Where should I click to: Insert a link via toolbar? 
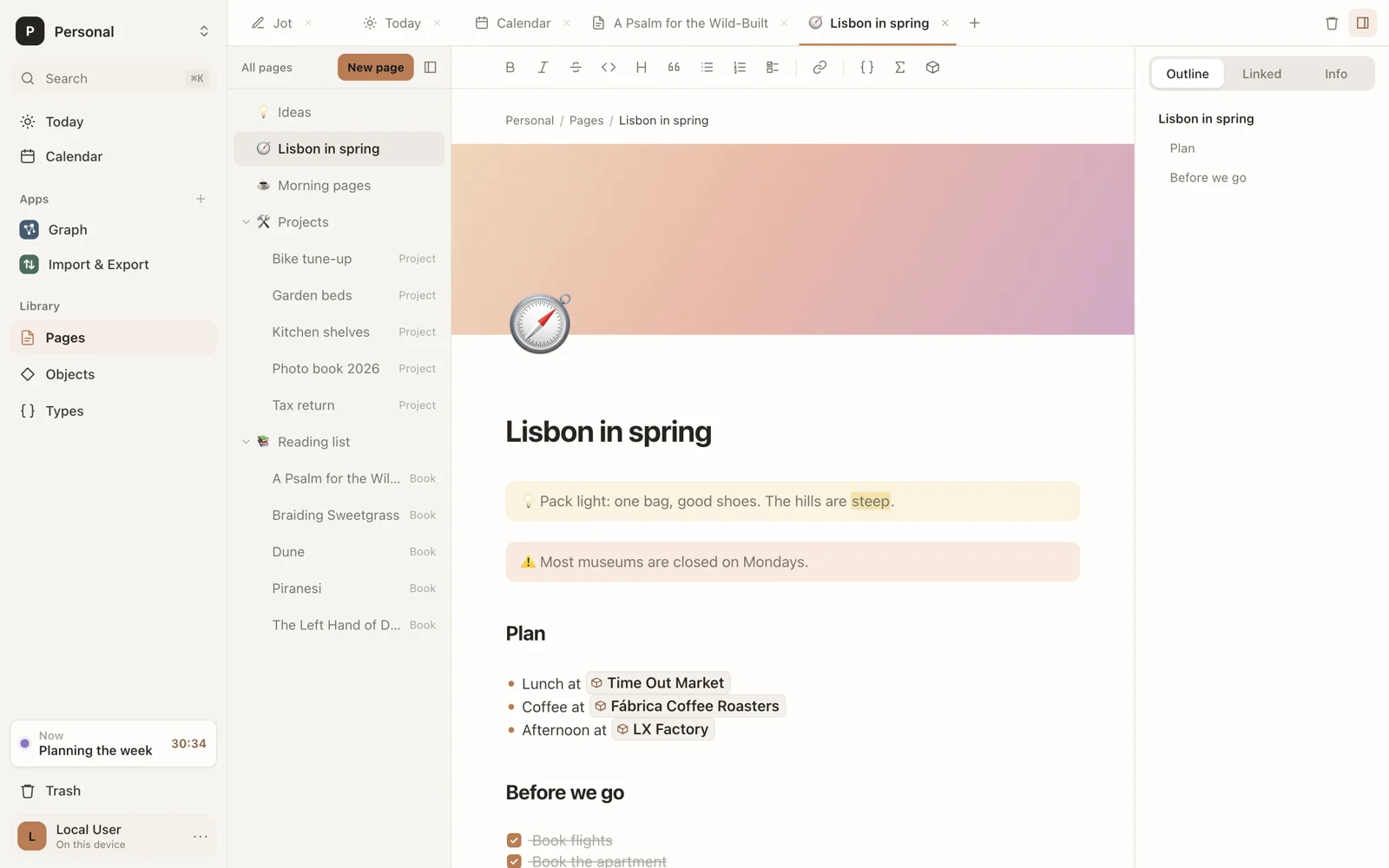pyautogui.click(x=820, y=68)
